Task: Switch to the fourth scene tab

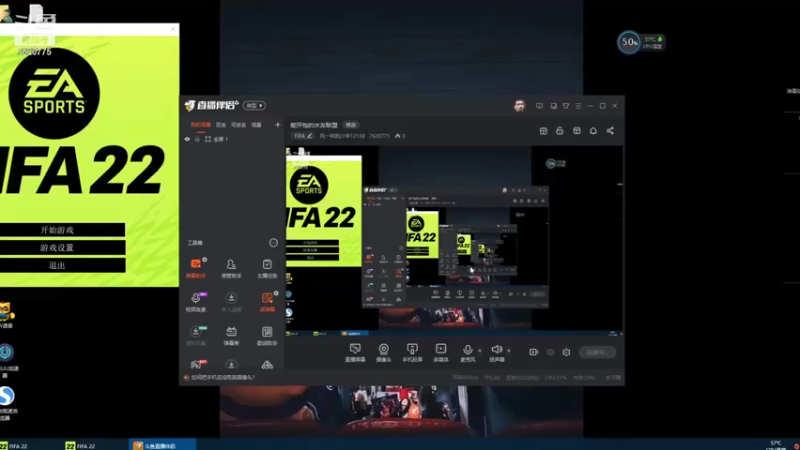Action: [257, 125]
